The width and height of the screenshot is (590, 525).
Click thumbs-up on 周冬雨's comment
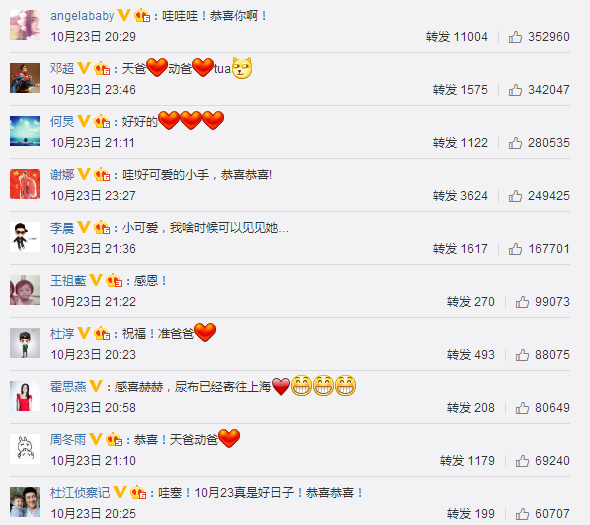coord(522,461)
